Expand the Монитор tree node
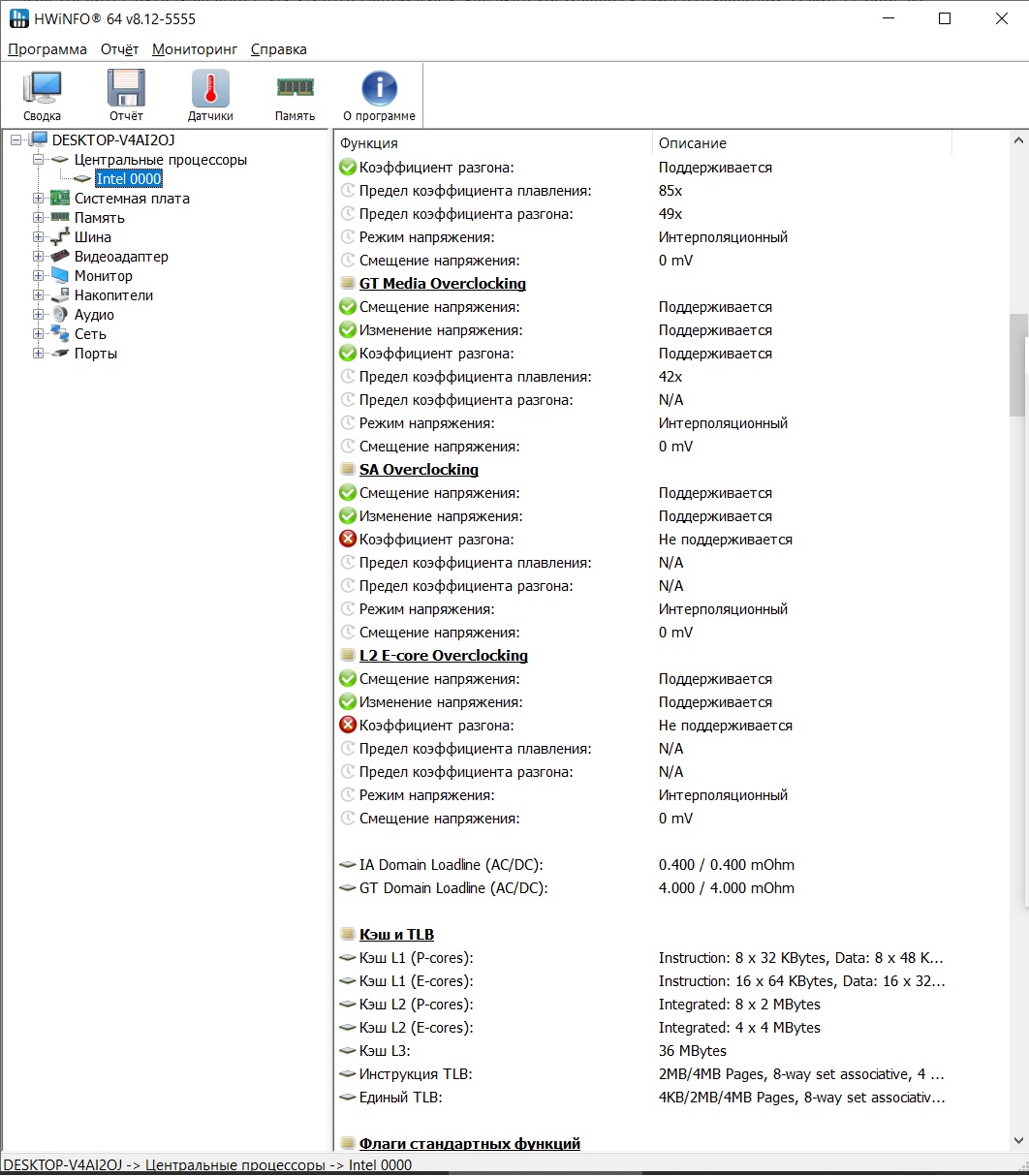 tap(39, 276)
